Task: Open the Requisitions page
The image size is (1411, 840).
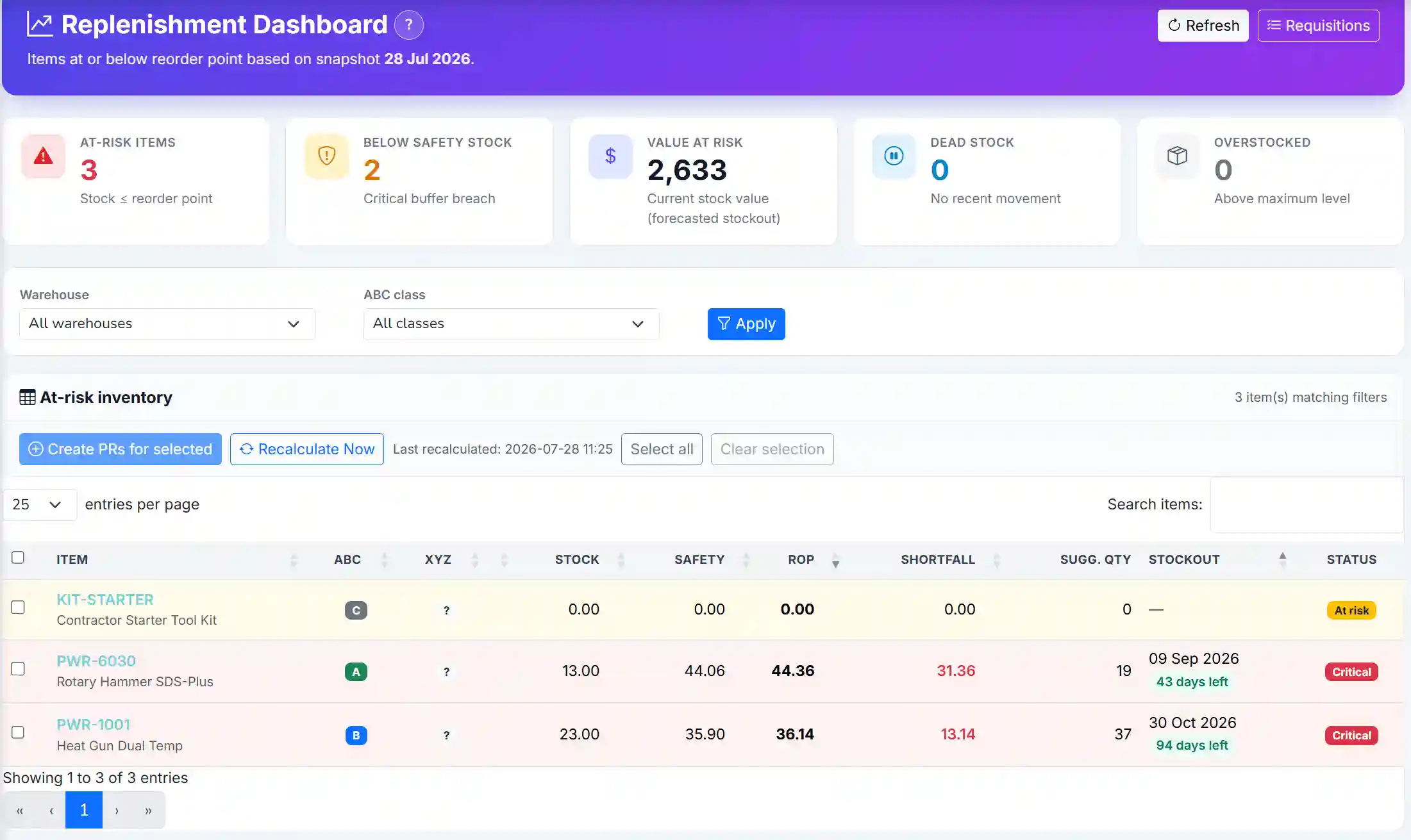Action: click(x=1318, y=26)
